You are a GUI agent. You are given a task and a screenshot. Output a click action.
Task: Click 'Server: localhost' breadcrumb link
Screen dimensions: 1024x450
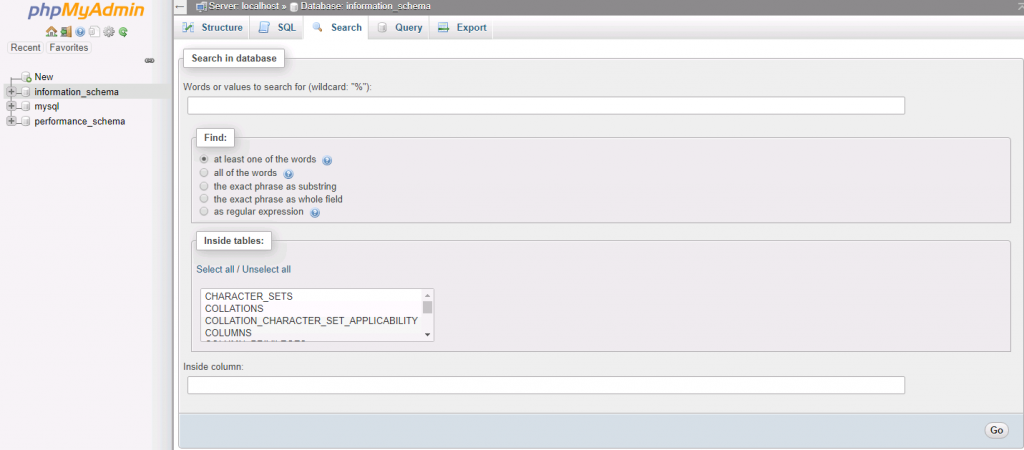pos(244,7)
